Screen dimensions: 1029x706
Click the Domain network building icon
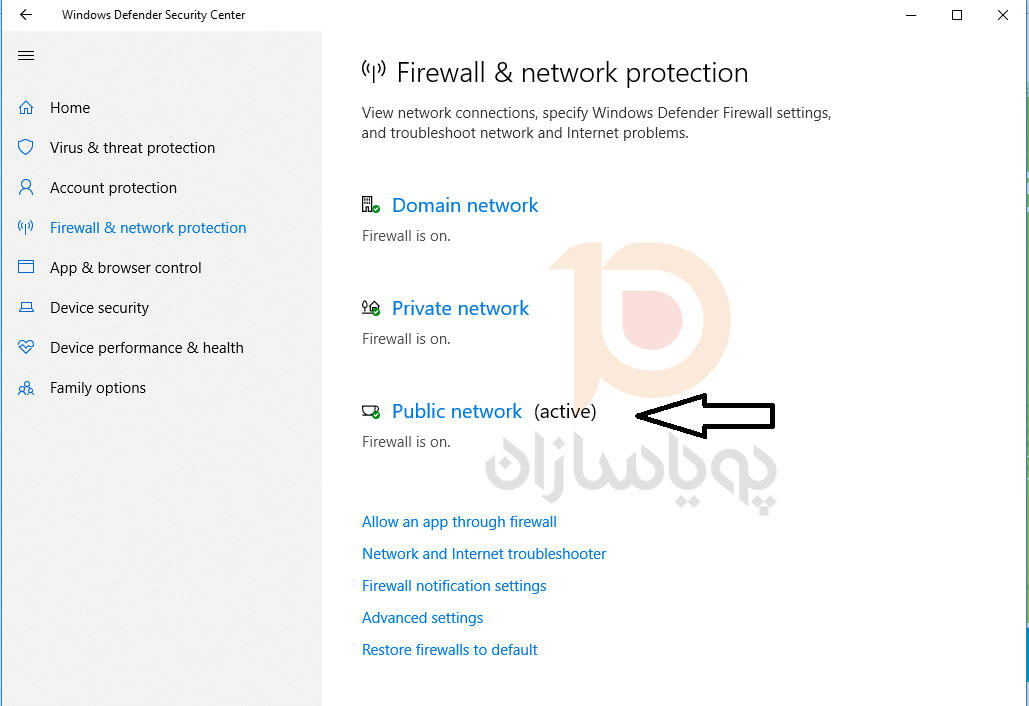point(371,205)
